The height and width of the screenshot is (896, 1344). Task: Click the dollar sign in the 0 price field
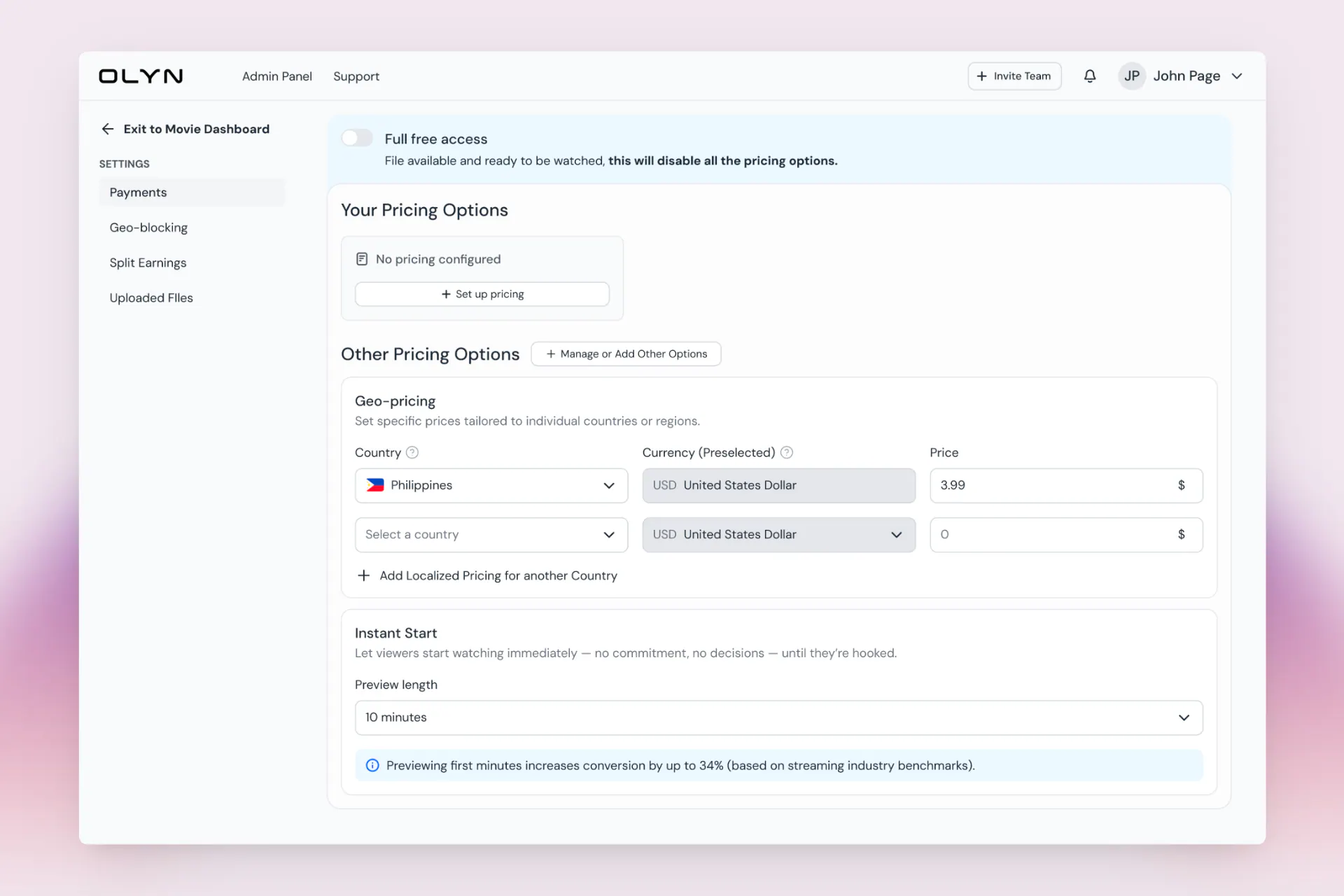(1181, 534)
